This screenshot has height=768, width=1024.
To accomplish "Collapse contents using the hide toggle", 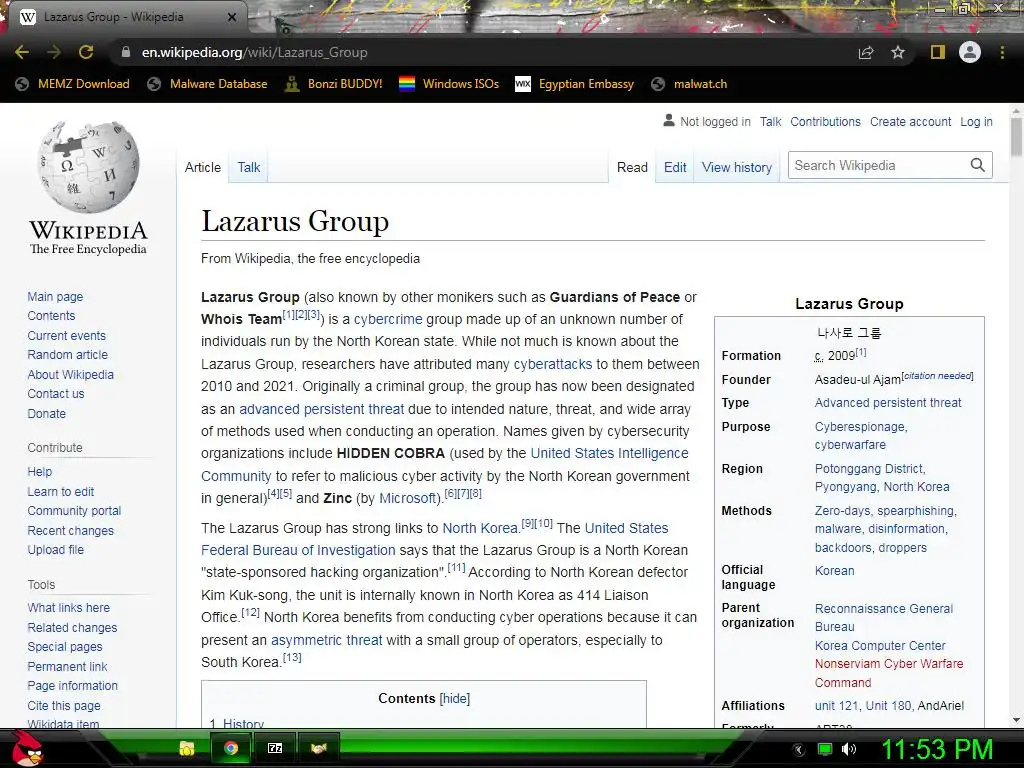I will tap(455, 699).
